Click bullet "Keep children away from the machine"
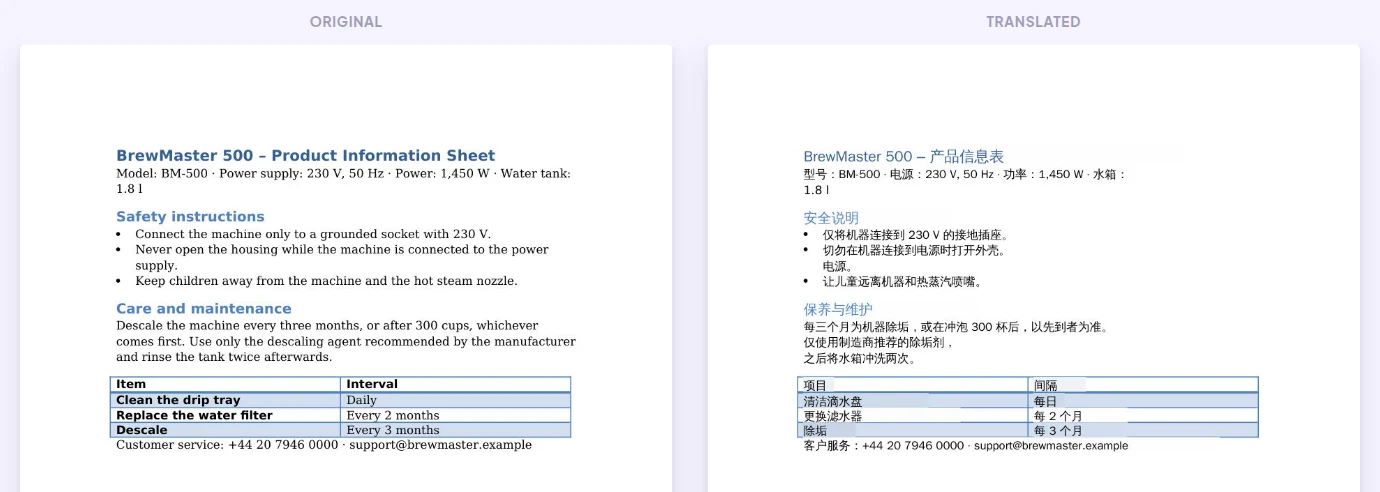 [x=326, y=281]
